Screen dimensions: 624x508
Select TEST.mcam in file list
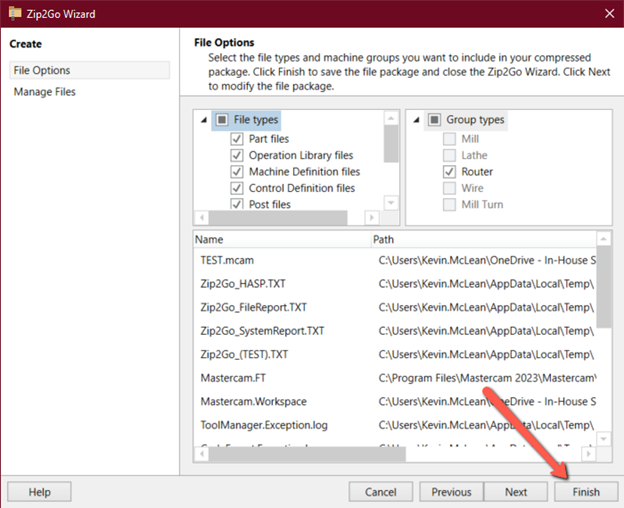pos(227,260)
